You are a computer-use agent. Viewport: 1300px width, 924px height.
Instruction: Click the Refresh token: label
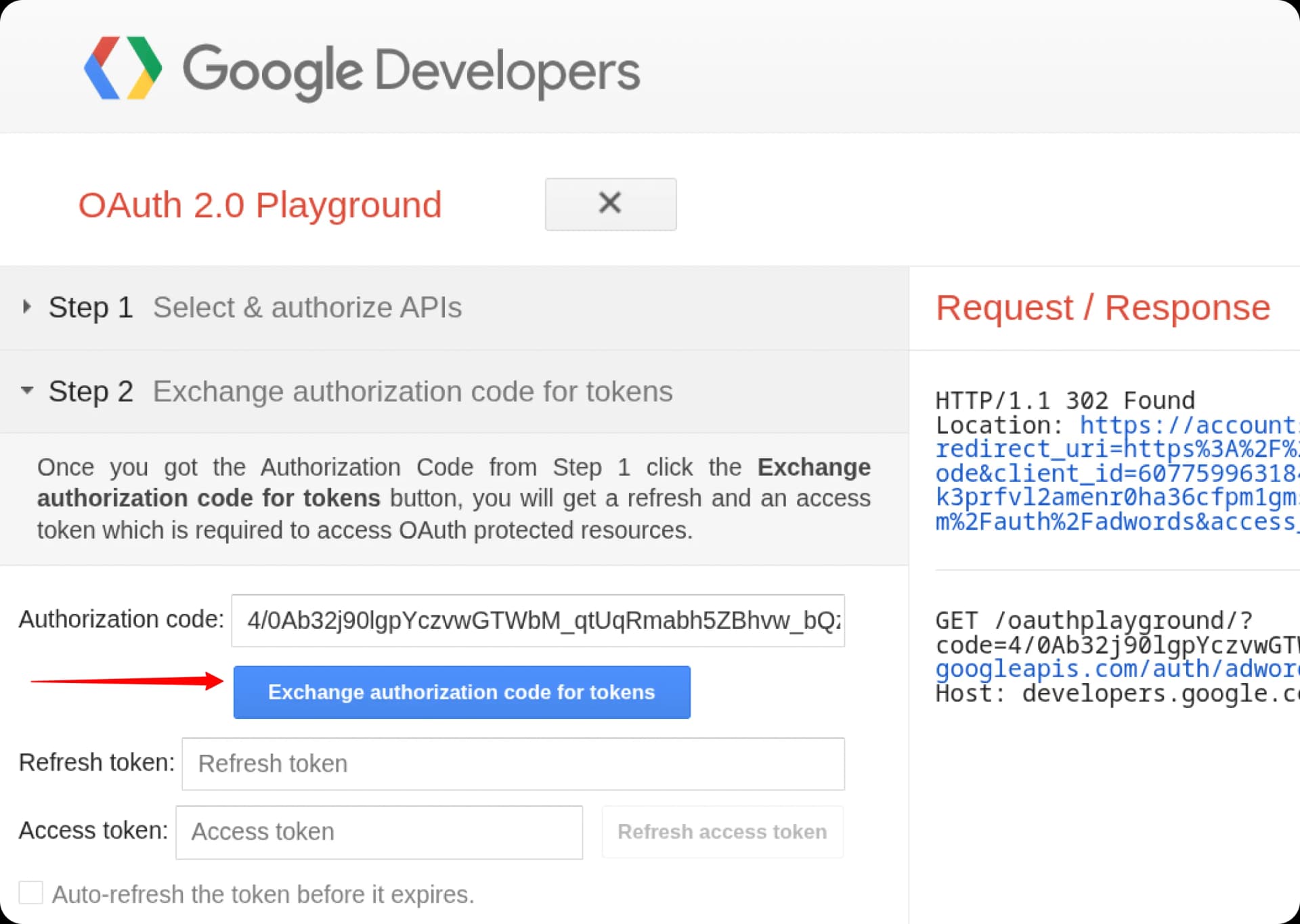(x=97, y=763)
